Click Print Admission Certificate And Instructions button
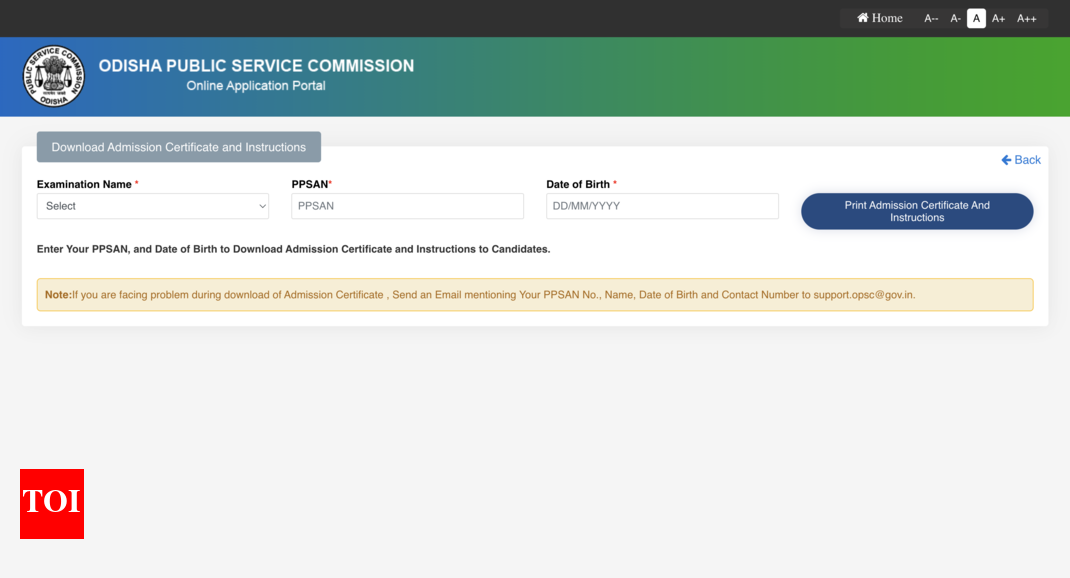 click(917, 212)
